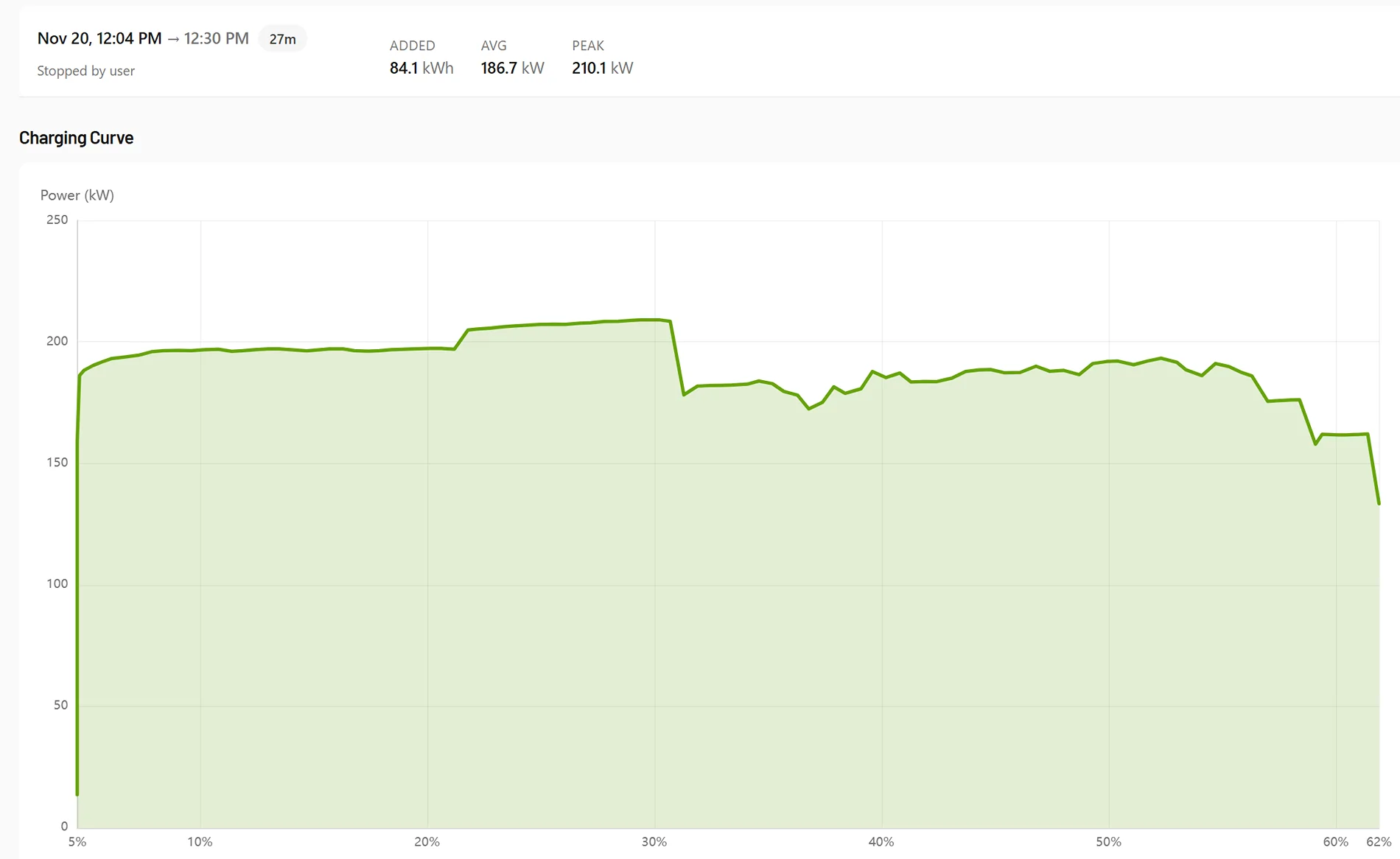Click the 100 label on the power axis
This screenshot has height=859, width=1400.
tap(57, 583)
